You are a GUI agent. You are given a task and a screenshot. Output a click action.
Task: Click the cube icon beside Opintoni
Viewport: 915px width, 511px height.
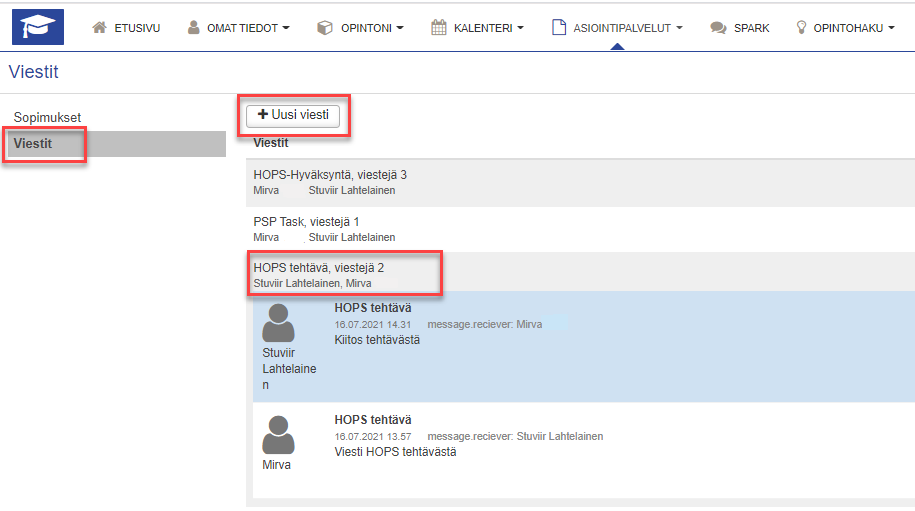(324, 28)
